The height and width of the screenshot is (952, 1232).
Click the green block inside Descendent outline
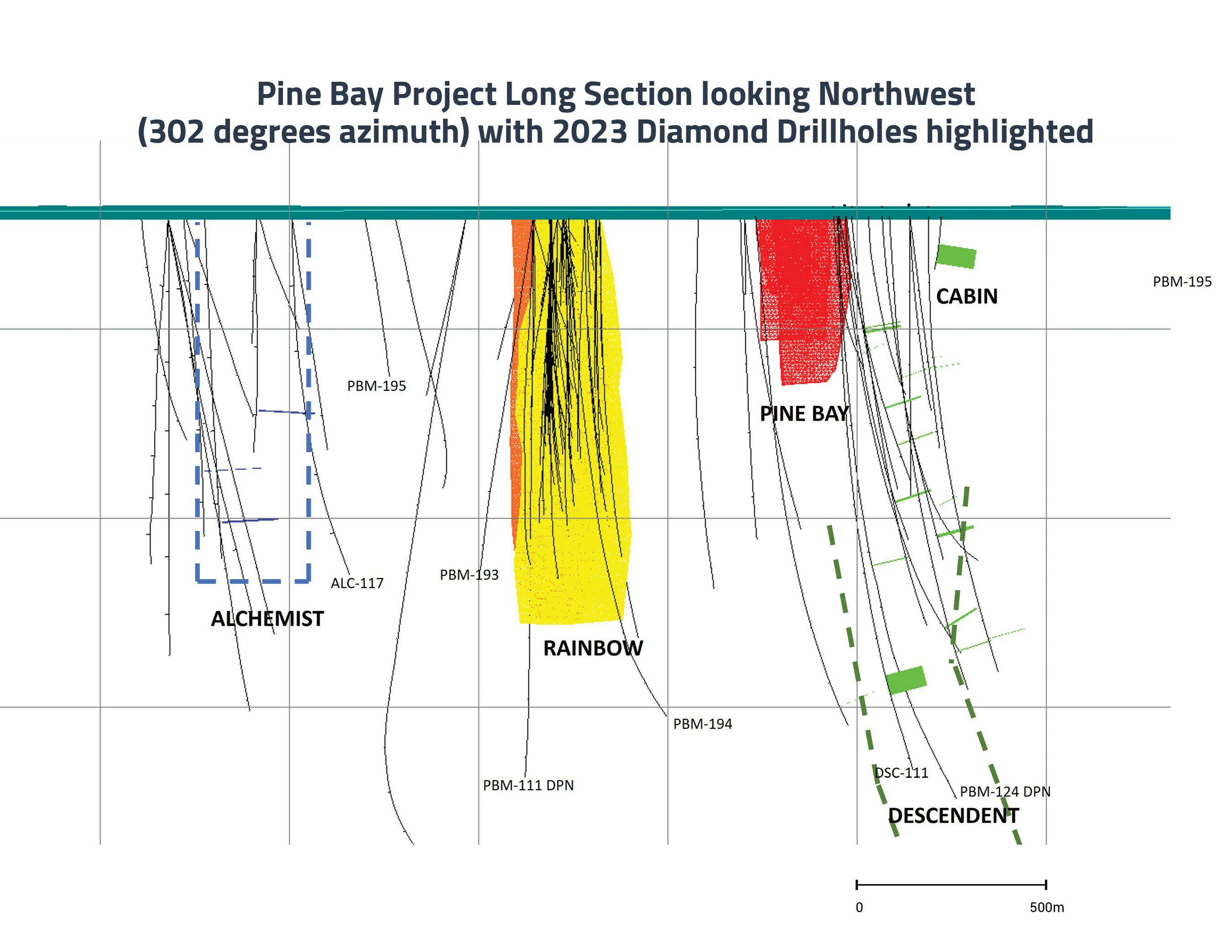point(906,680)
